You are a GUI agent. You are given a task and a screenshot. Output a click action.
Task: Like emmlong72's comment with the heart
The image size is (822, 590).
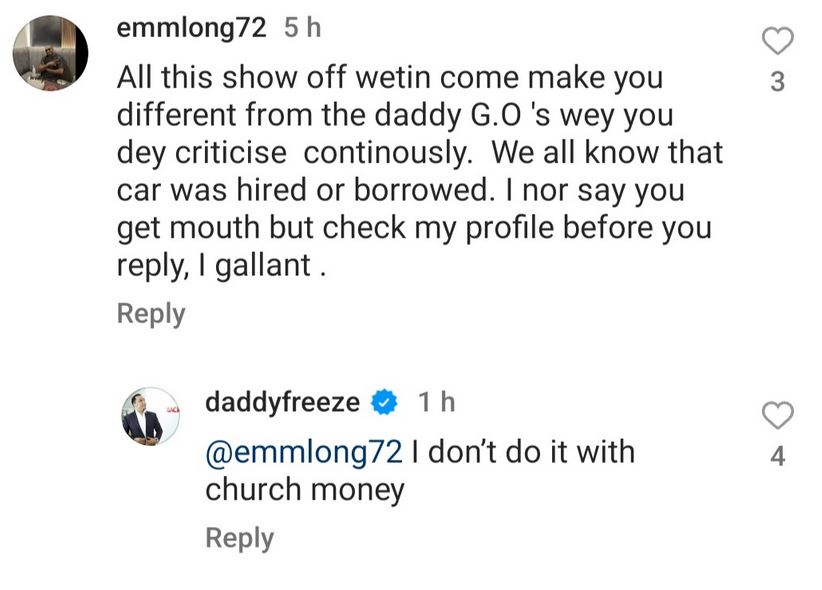pos(777,41)
